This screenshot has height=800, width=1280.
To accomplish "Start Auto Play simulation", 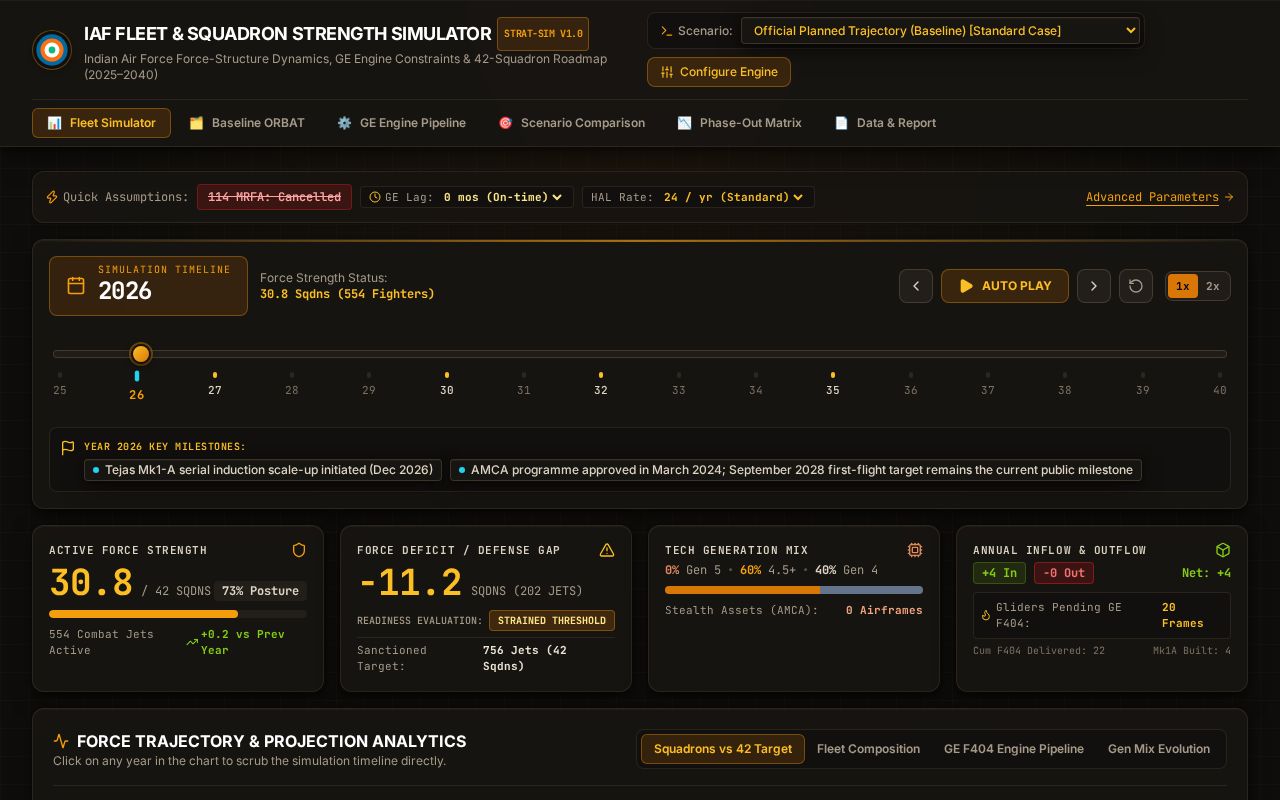I will click(x=1005, y=286).
